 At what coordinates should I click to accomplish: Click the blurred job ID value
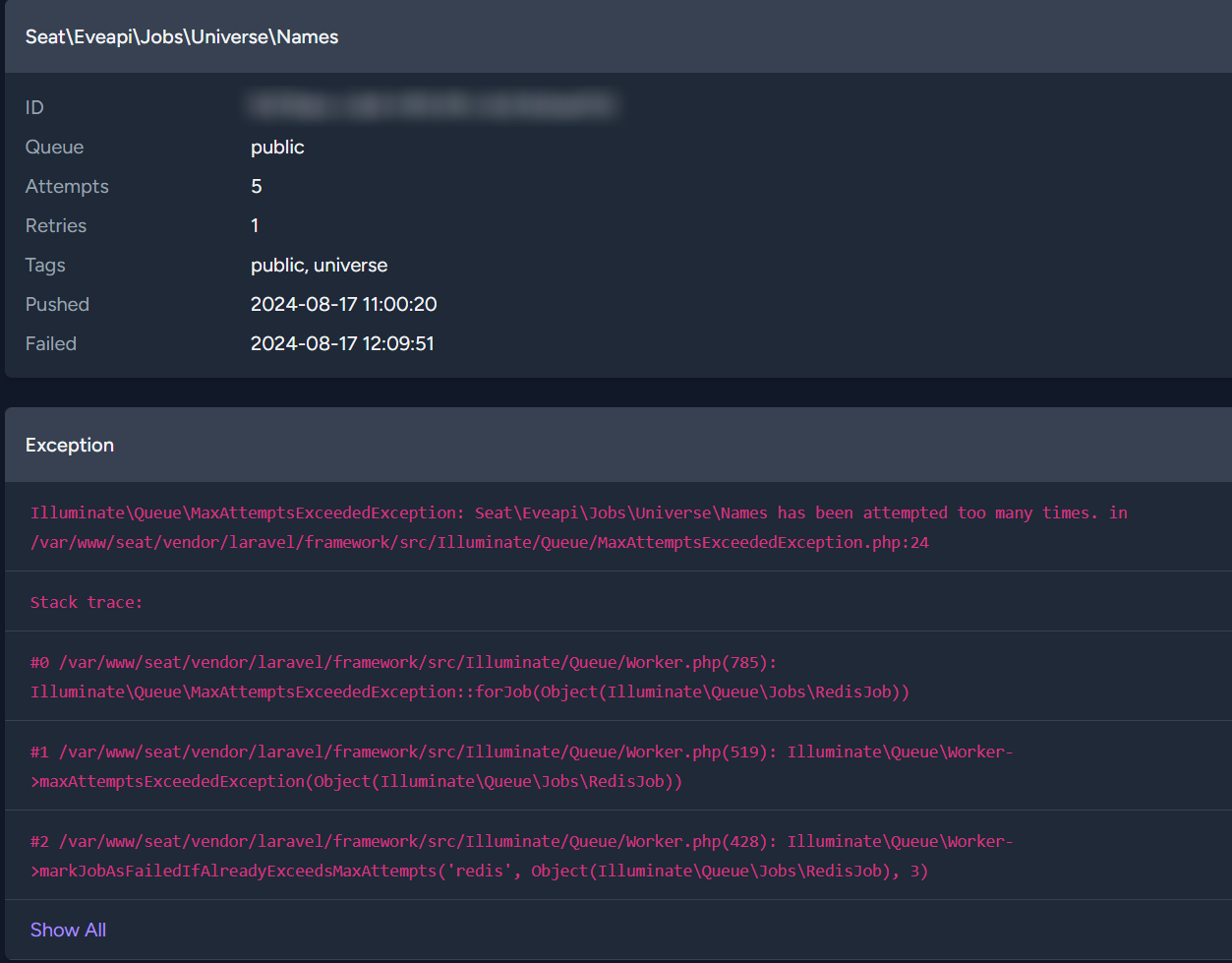(x=433, y=104)
